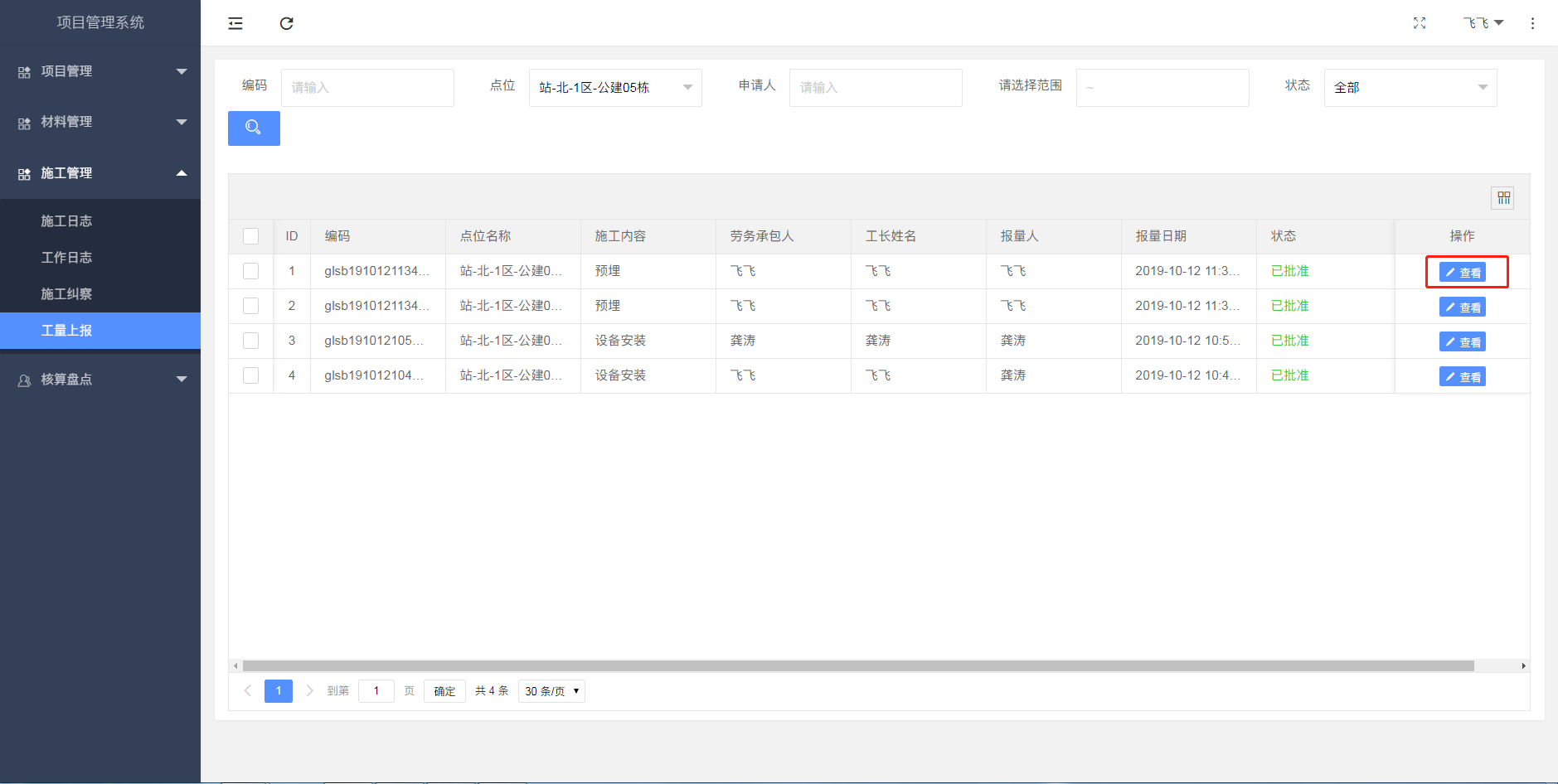Image resolution: width=1558 pixels, height=784 pixels.
Task: Select the header select-all checkbox
Action: (250, 236)
